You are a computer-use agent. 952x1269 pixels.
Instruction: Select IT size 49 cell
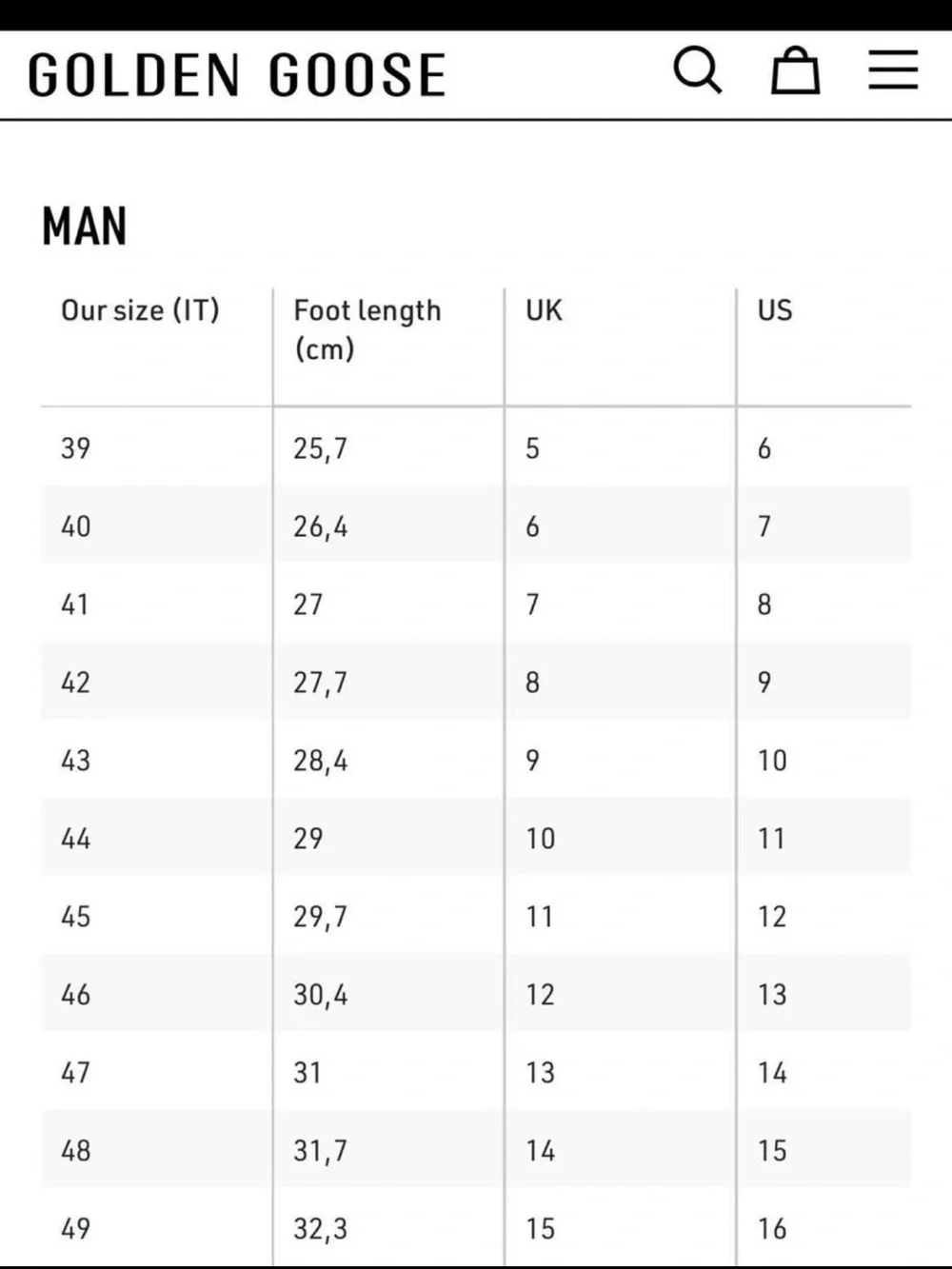156,1228
